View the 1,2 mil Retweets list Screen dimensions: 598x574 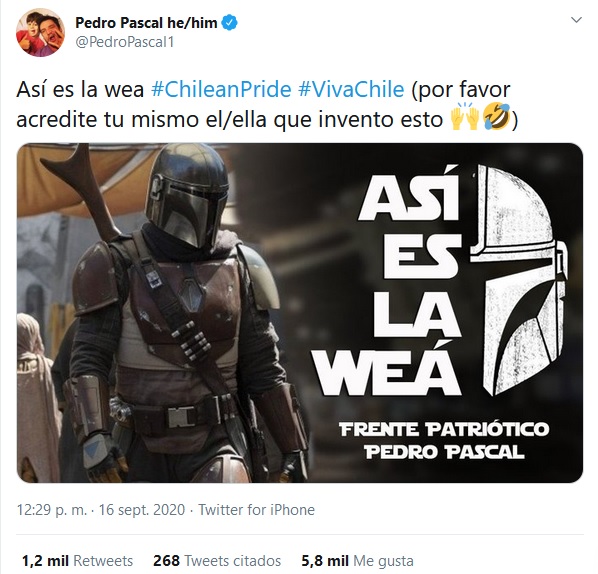pyautogui.click(x=77, y=561)
